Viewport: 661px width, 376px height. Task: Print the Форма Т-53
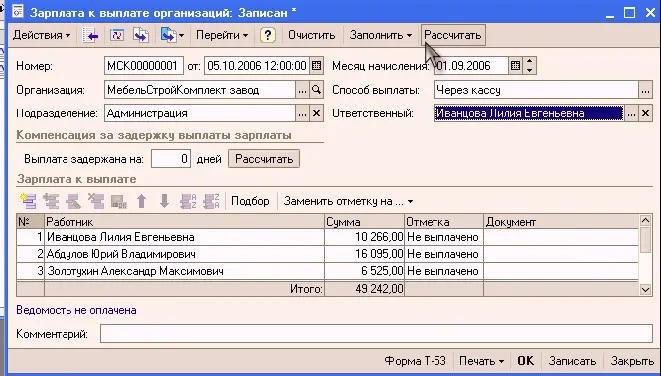[415, 361]
